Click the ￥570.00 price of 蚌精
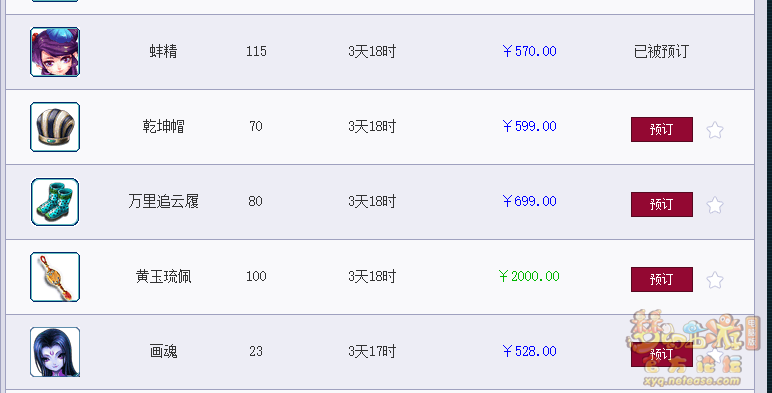Viewport: 772px width, 393px height. (x=529, y=51)
